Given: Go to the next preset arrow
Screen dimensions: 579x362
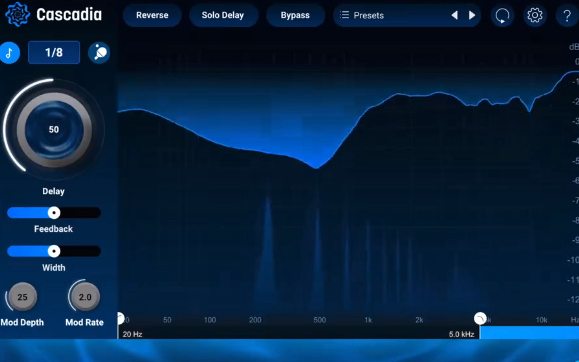Looking at the screenshot, I should pos(472,15).
